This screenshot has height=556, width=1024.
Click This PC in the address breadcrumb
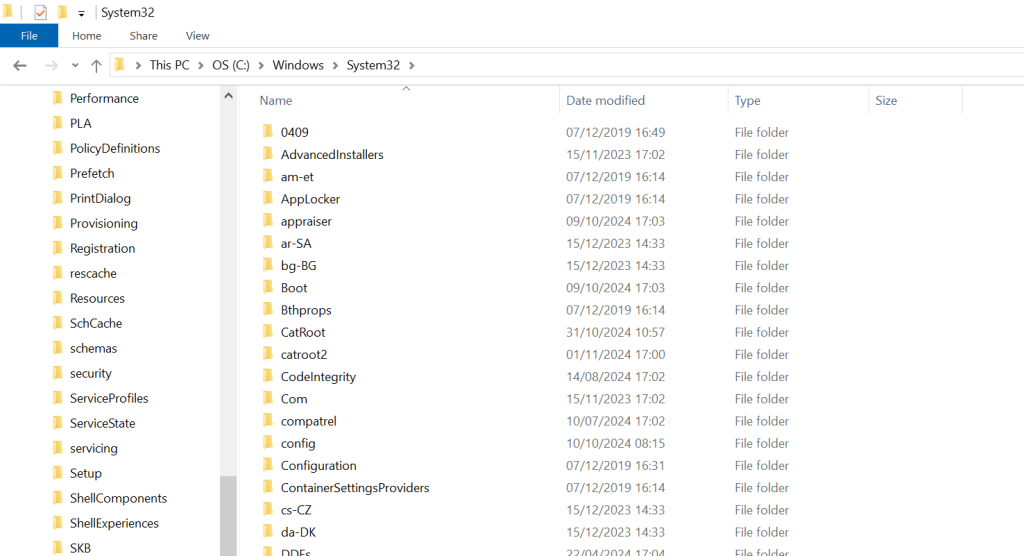click(169, 65)
